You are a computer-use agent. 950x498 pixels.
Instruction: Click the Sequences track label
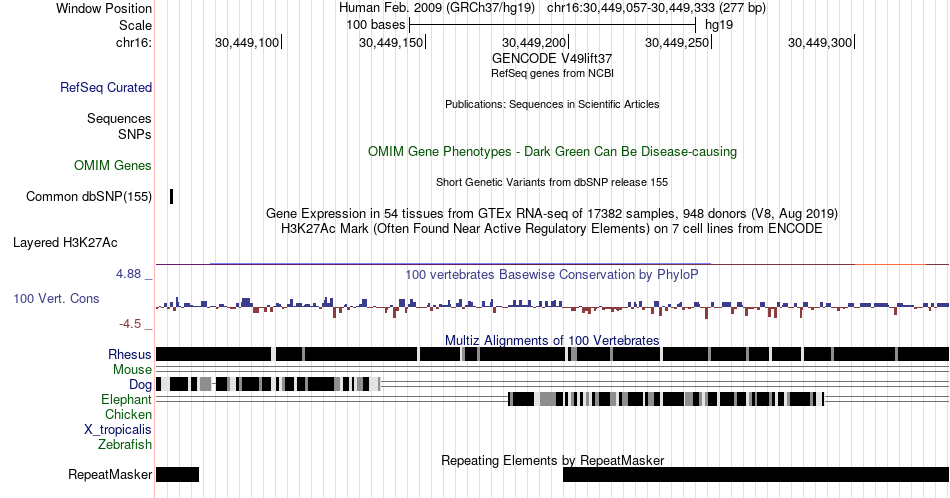click(119, 118)
